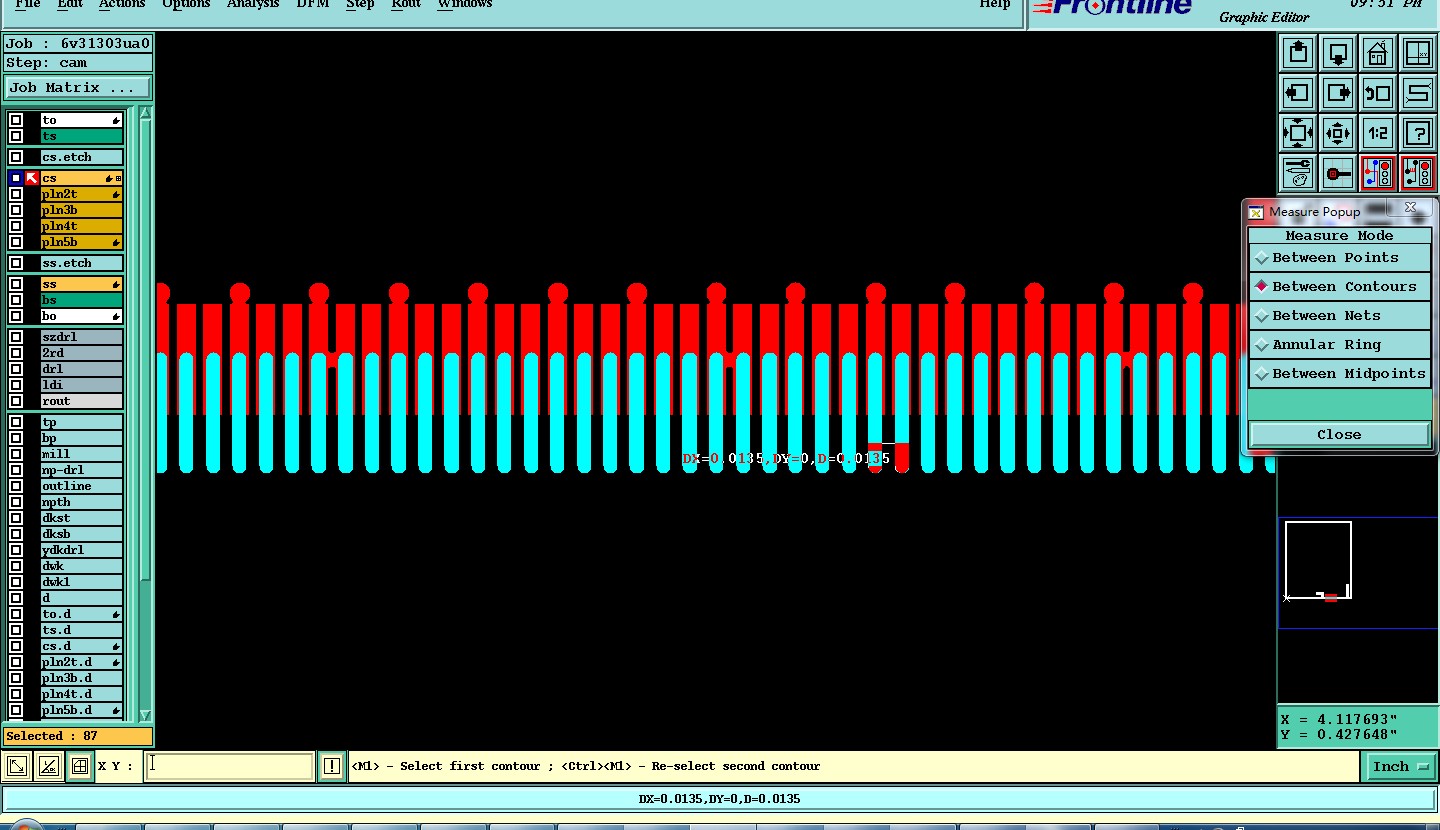Close the Measure Popup using Close button

(1339, 434)
